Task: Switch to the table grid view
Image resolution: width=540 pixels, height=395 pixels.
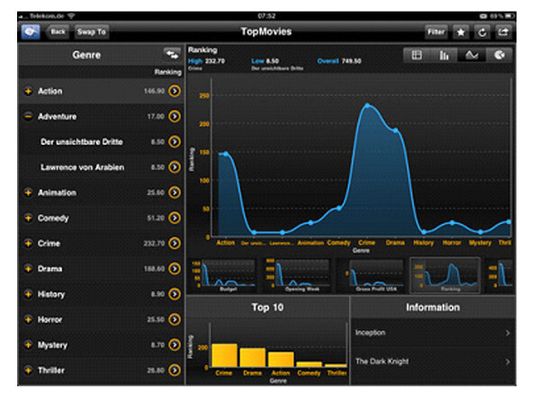Action: [x=417, y=55]
